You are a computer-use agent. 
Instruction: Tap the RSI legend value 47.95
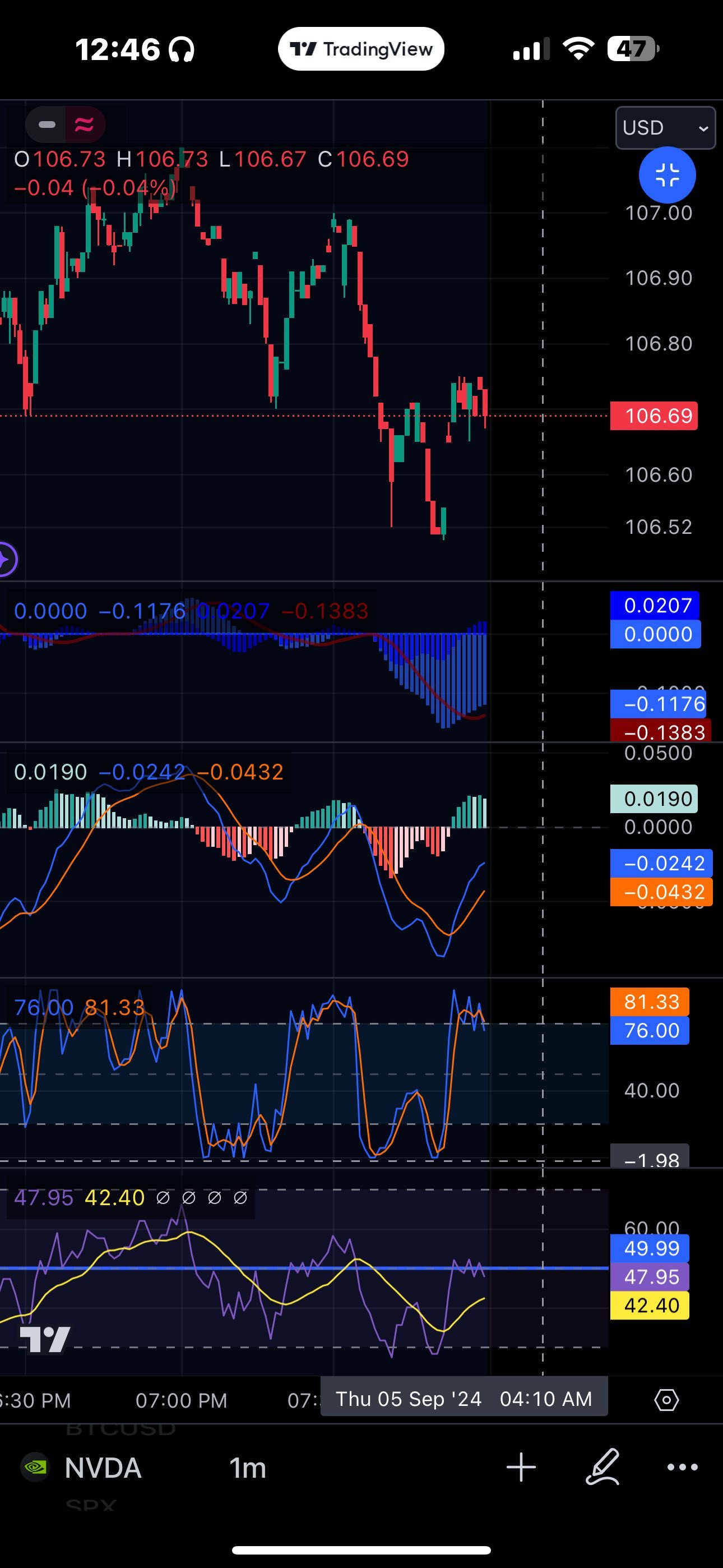pyautogui.click(x=44, y=1198)
